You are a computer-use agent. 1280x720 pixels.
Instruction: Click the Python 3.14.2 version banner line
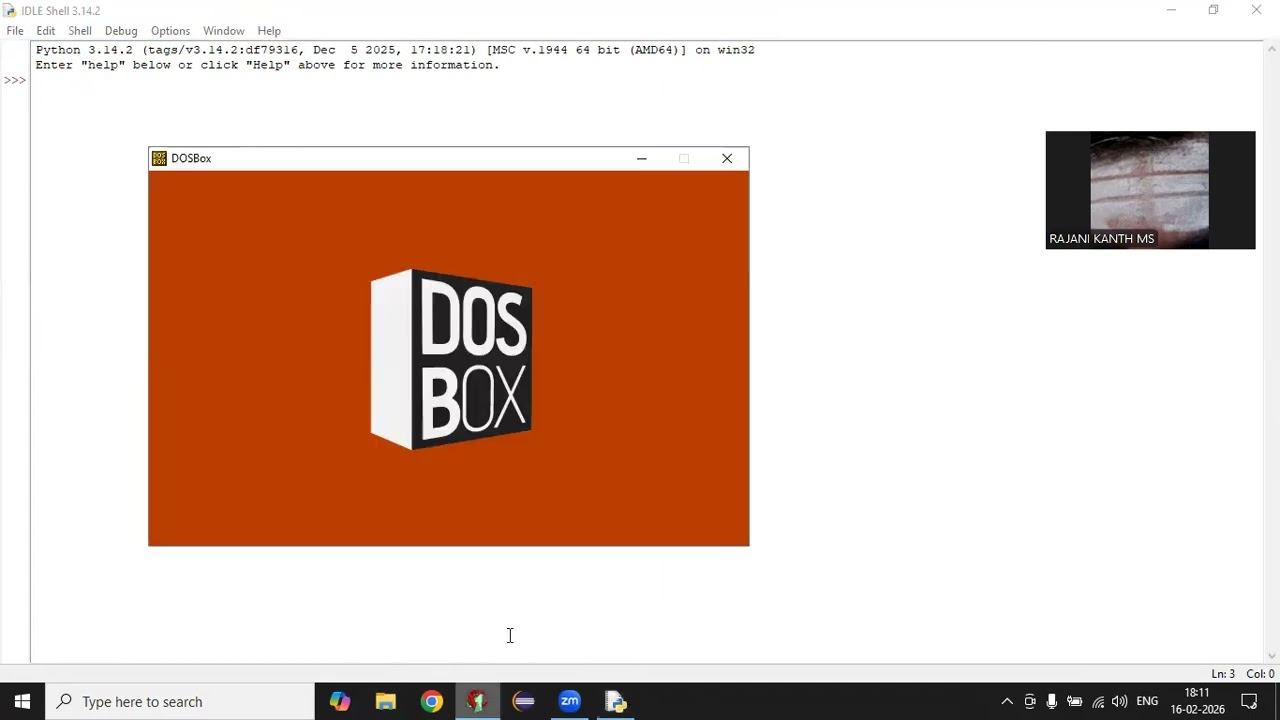395,50
